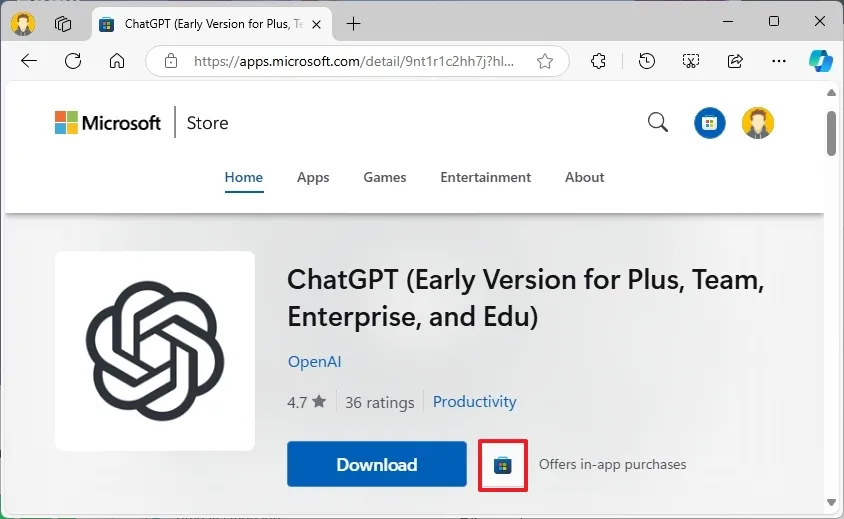Switch to the Entertainment tab
This screenshot has width=844, height=519.
coord(486,177)
